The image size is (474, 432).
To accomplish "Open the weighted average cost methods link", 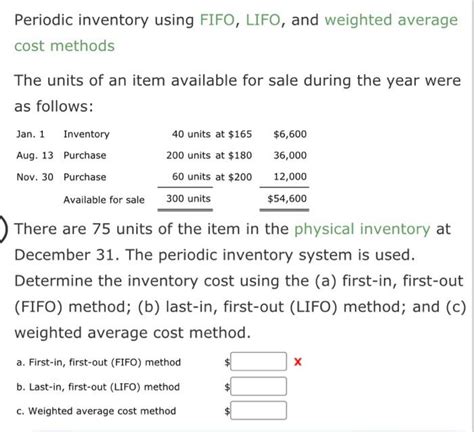I will point(391,20).
